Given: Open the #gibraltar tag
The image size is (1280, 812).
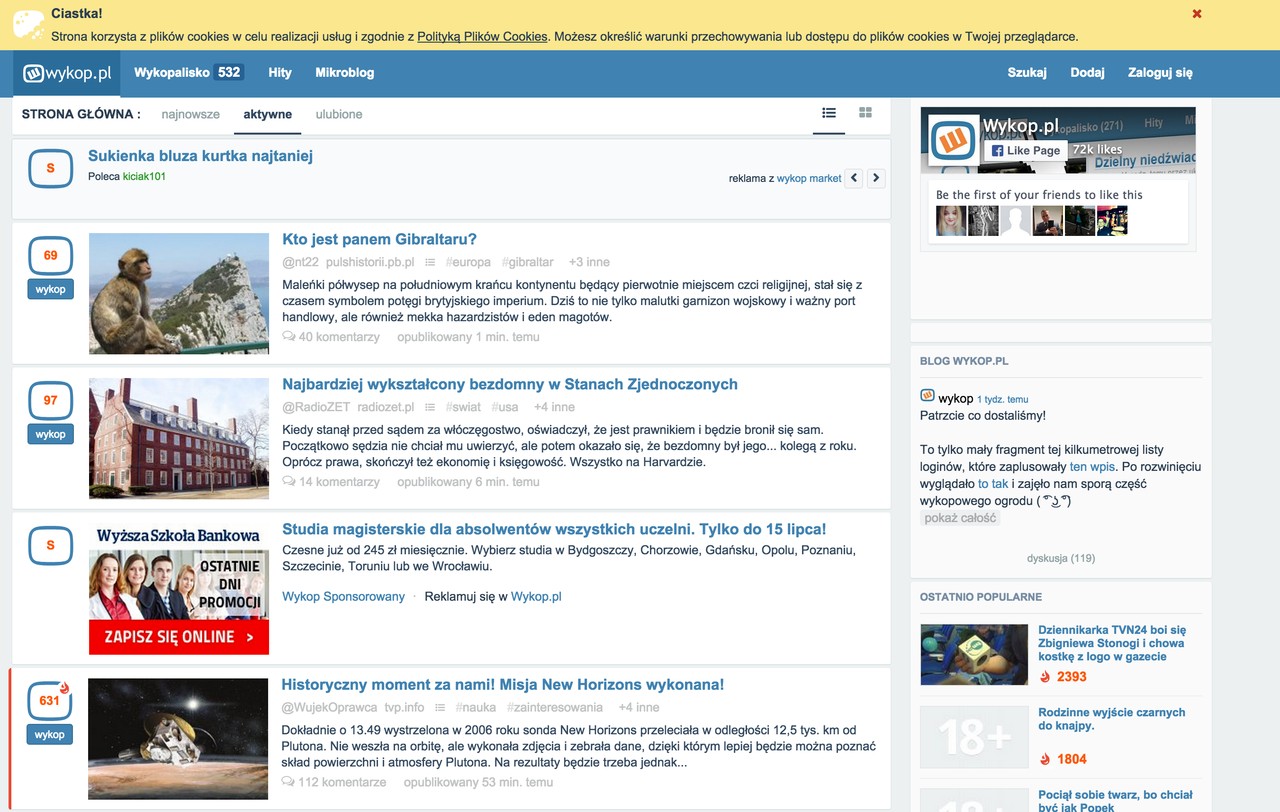Looking at the screenshot, I should 528,262.
